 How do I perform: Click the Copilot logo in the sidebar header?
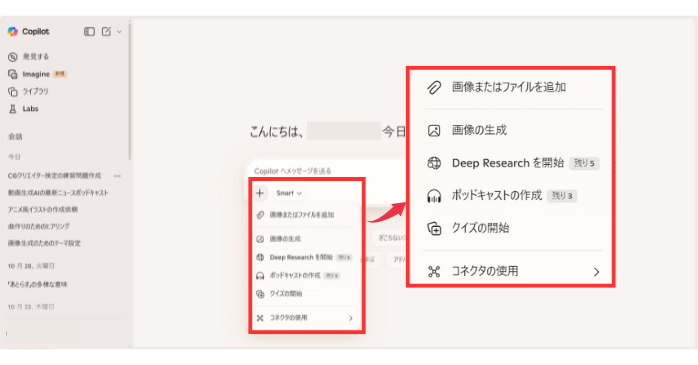pos(12,31)
